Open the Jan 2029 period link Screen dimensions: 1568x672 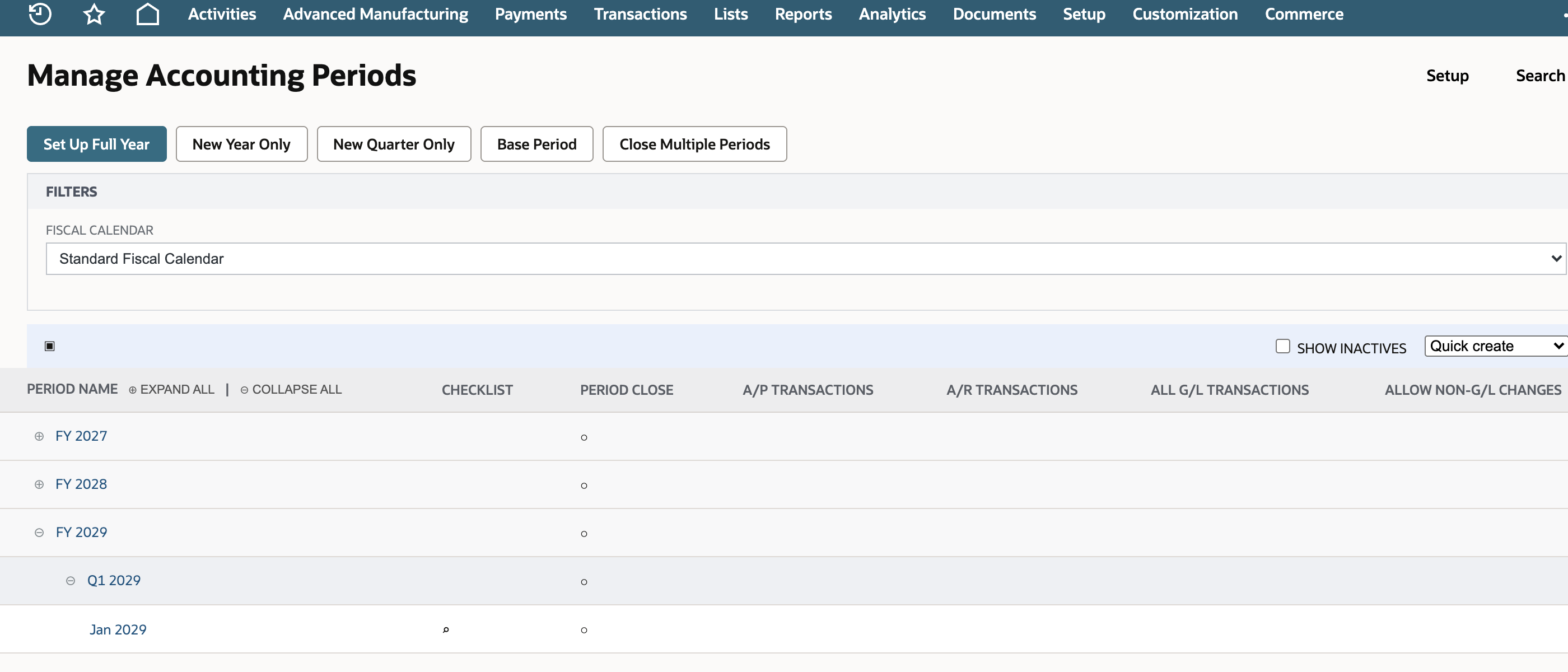[118, 629]
